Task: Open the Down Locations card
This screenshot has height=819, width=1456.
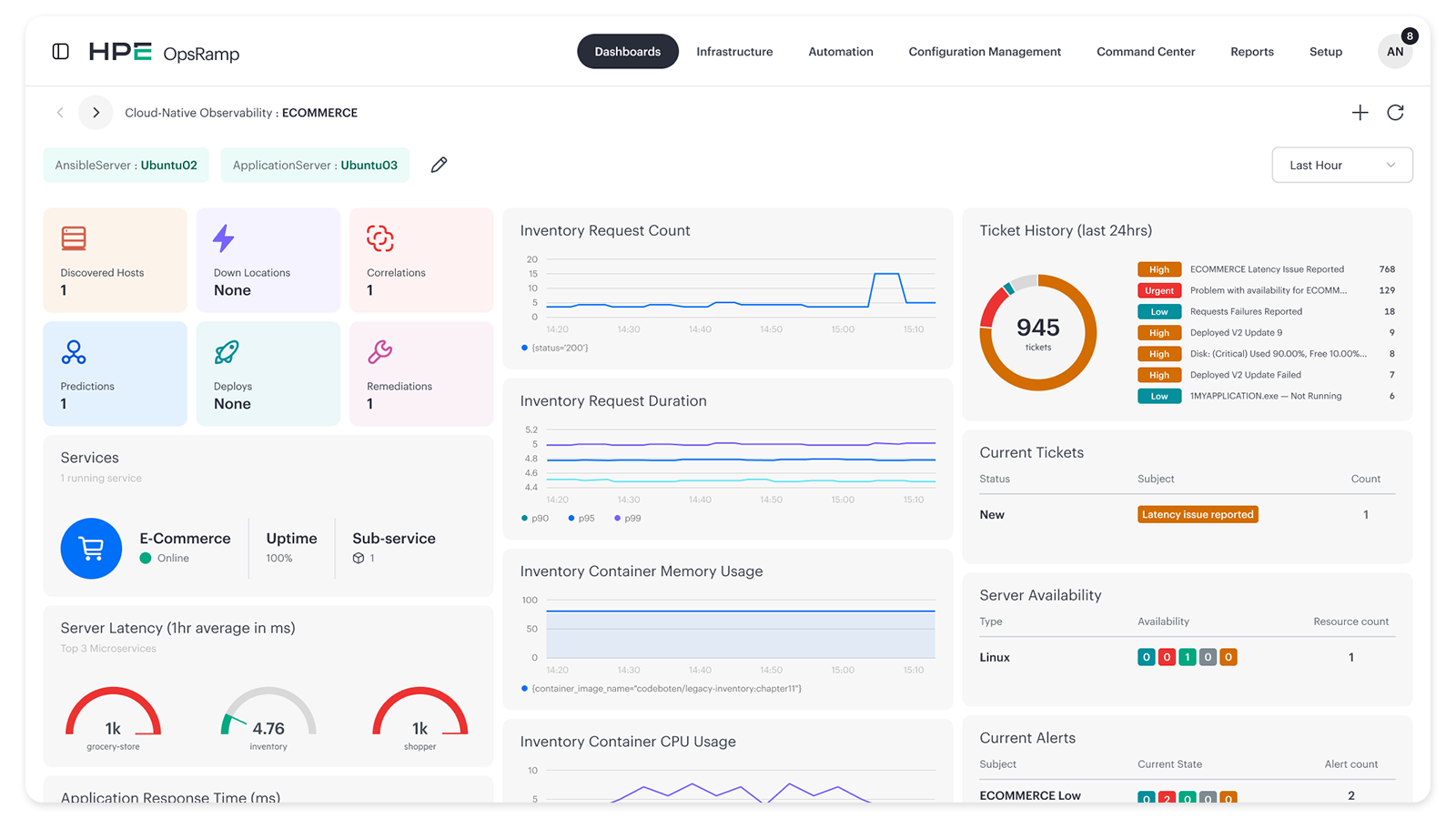Action: click(x=268, y=260)
